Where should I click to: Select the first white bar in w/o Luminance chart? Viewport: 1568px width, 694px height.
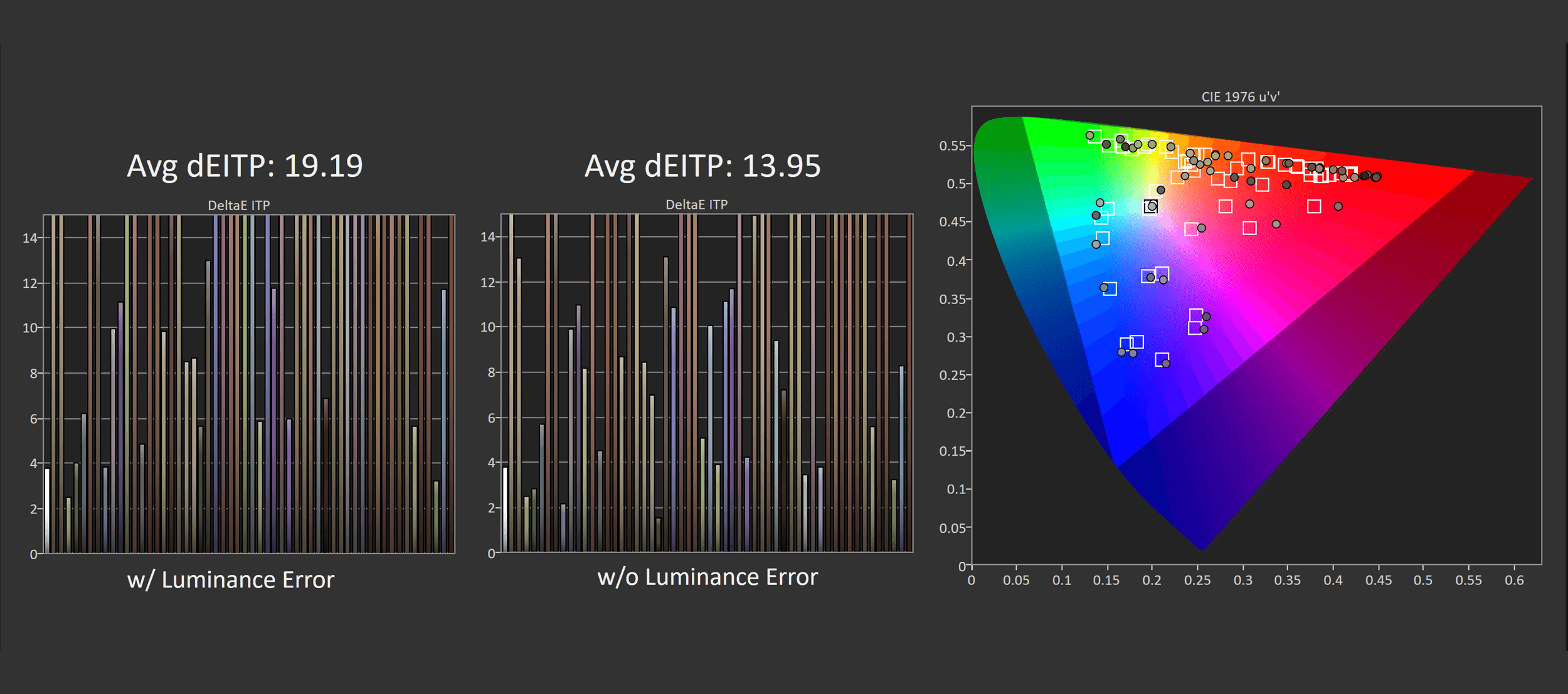tap(505, 510)
